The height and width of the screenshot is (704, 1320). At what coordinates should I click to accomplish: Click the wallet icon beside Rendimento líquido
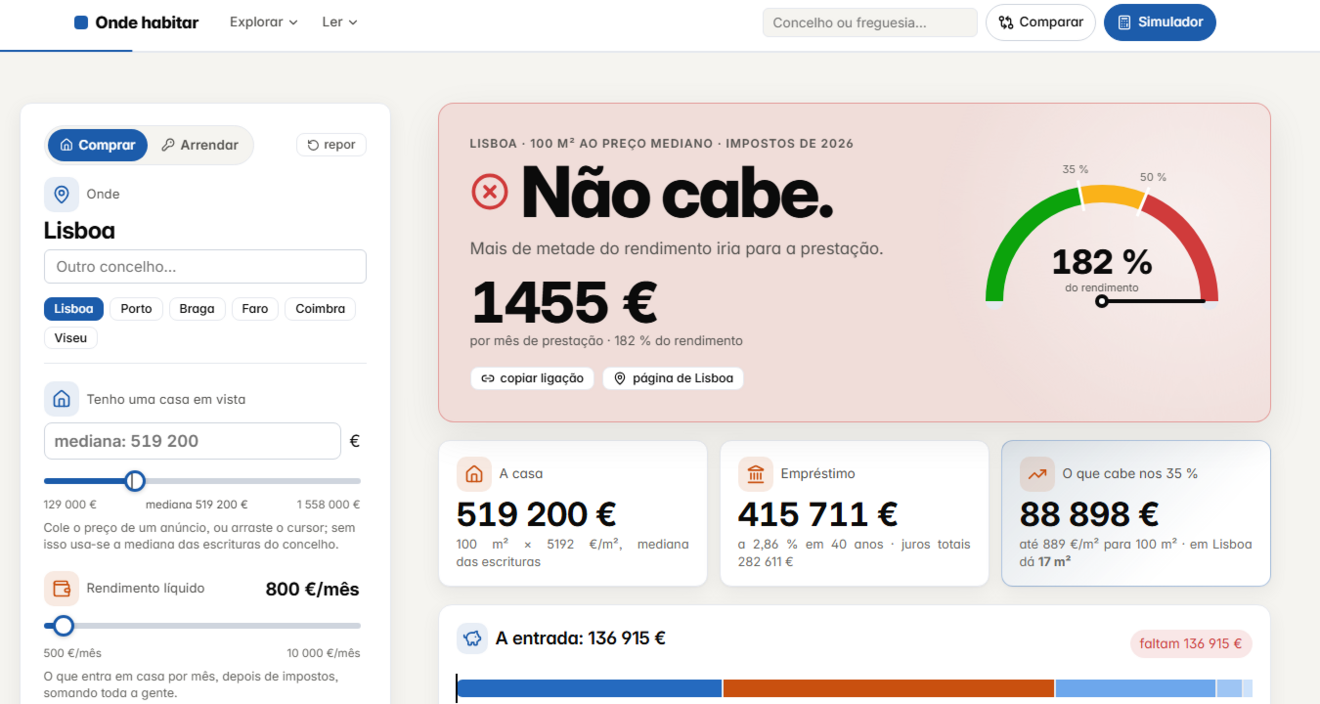61,588
